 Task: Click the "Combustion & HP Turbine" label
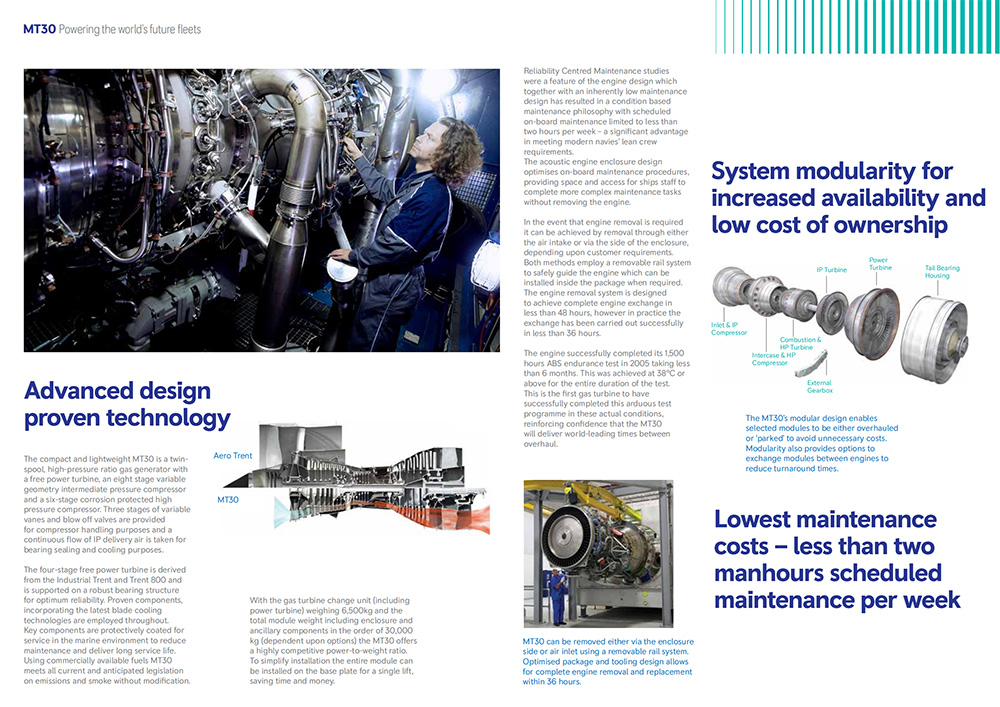800,344
